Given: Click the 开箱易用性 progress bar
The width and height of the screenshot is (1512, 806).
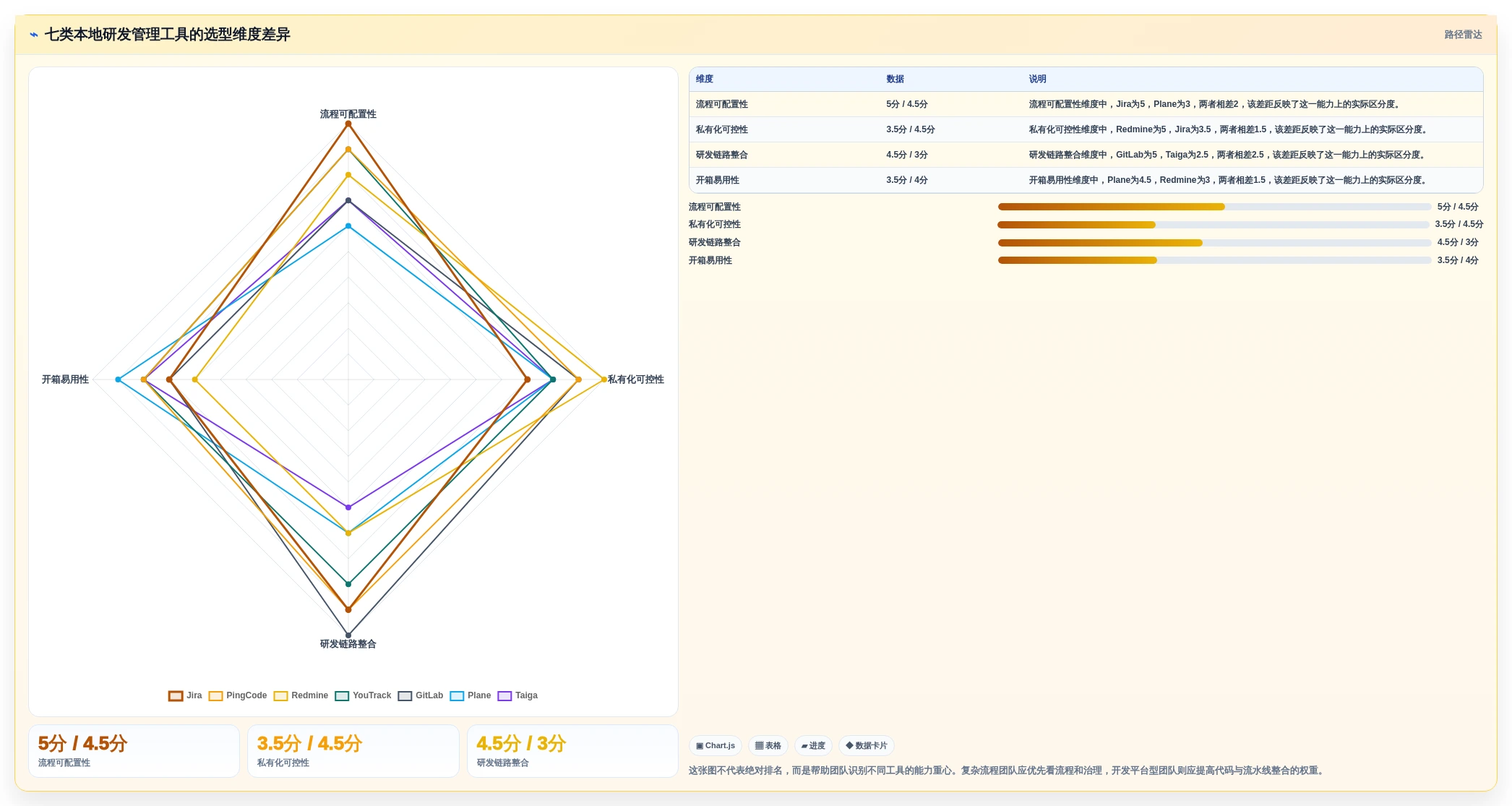Looking at the screenshot, I should pyautogui.click(x=1214, y=260).
